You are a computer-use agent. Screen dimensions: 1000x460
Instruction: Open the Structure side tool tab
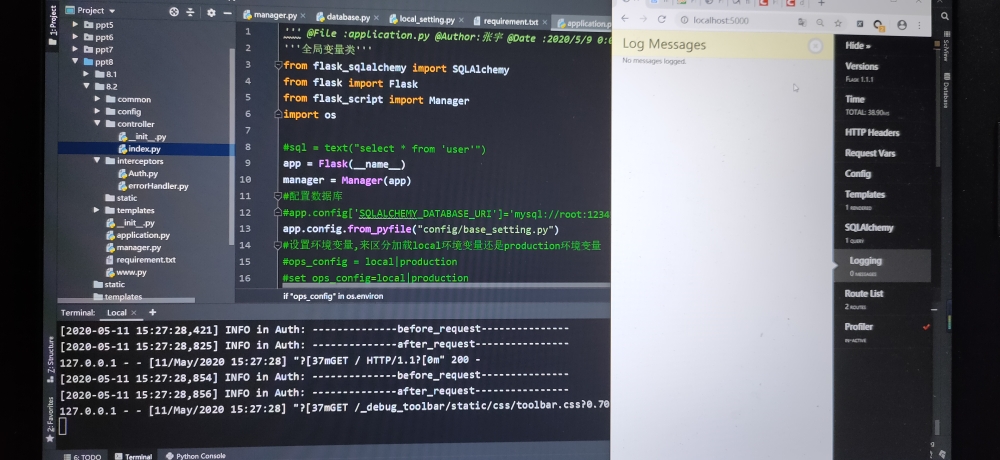tap(52, 358)
